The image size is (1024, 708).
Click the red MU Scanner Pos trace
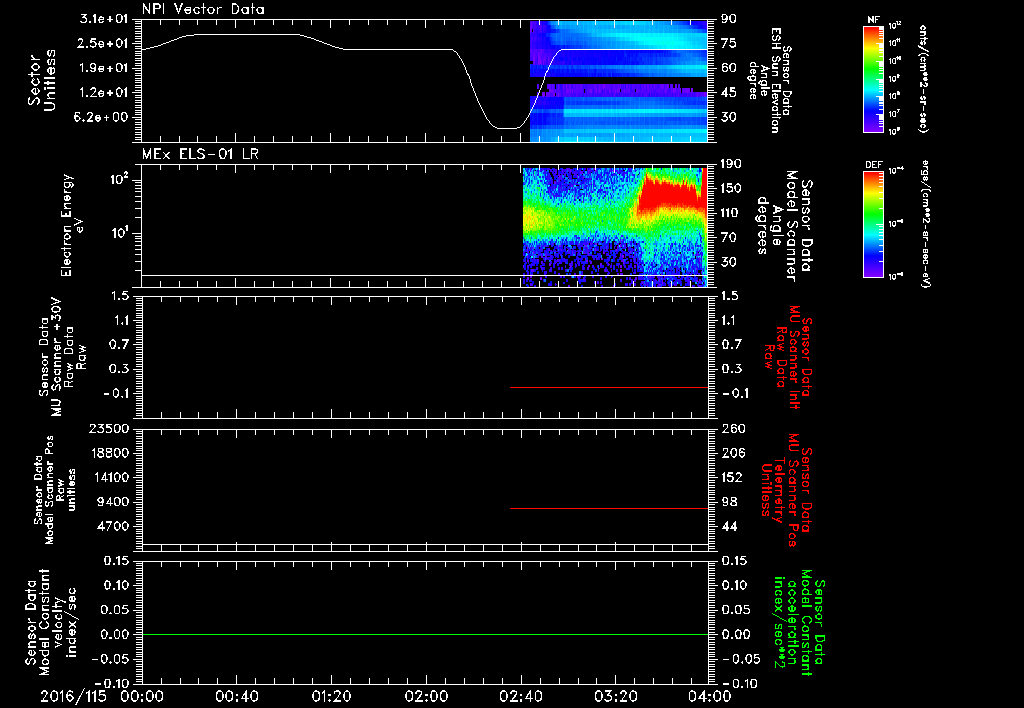[609, 508]
